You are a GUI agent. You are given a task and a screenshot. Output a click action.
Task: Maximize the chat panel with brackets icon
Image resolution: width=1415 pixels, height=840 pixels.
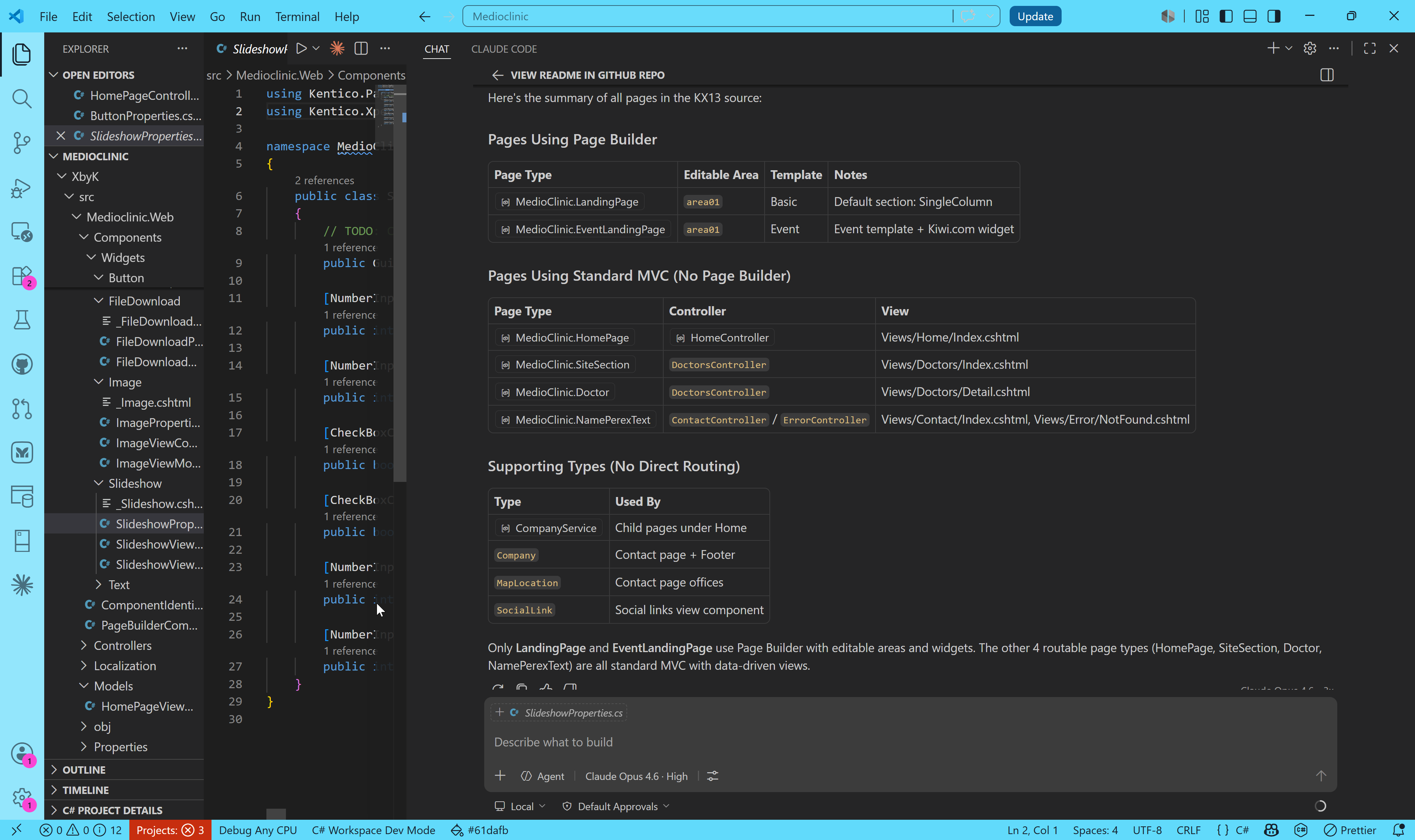pyautogui.click(x=1370, y=49)
